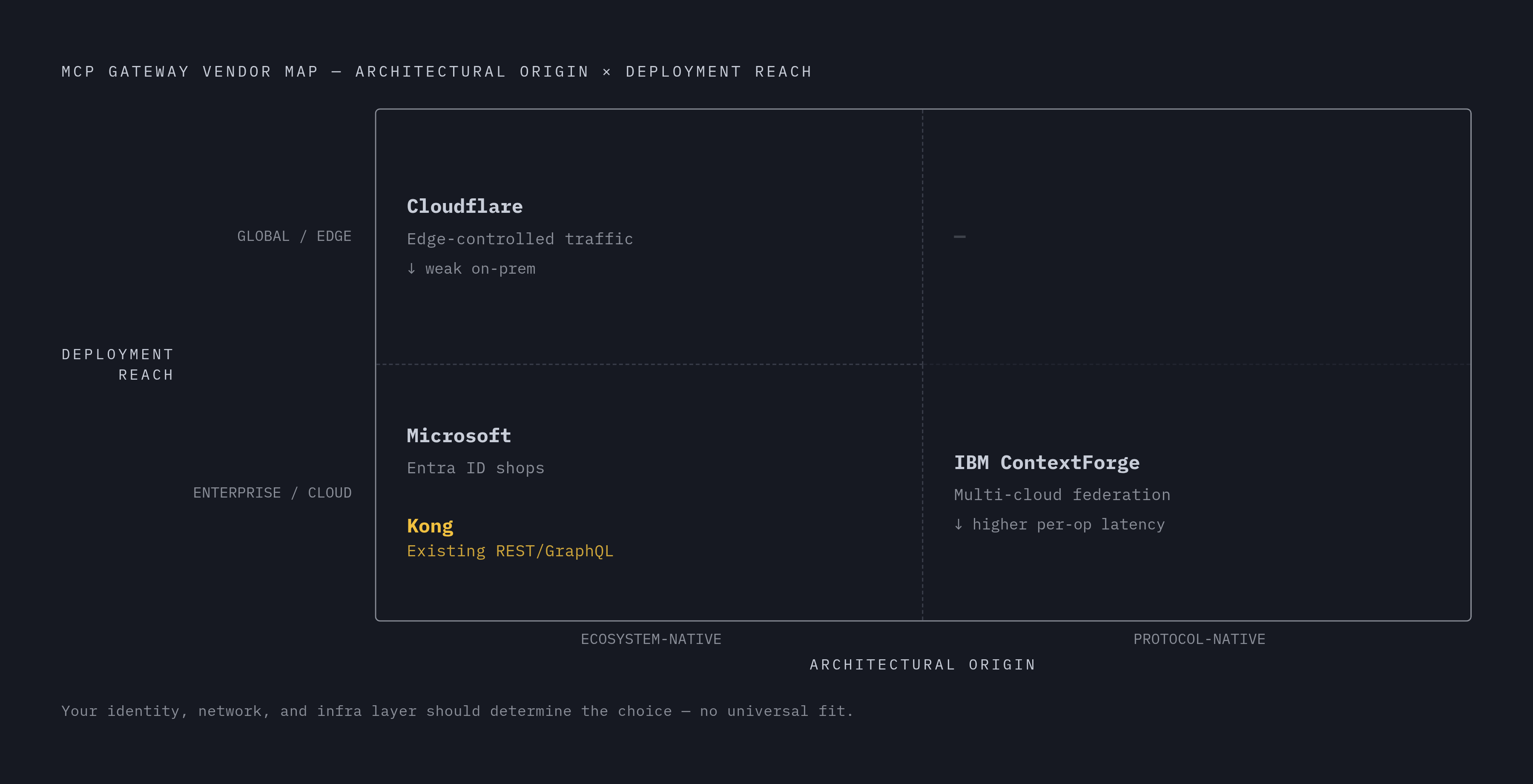The height and width of the screenshot is (784, 1533).
Task: Click the 'DEPLOYMENT REACH' axis label
Action: click(x=118, y=365)
